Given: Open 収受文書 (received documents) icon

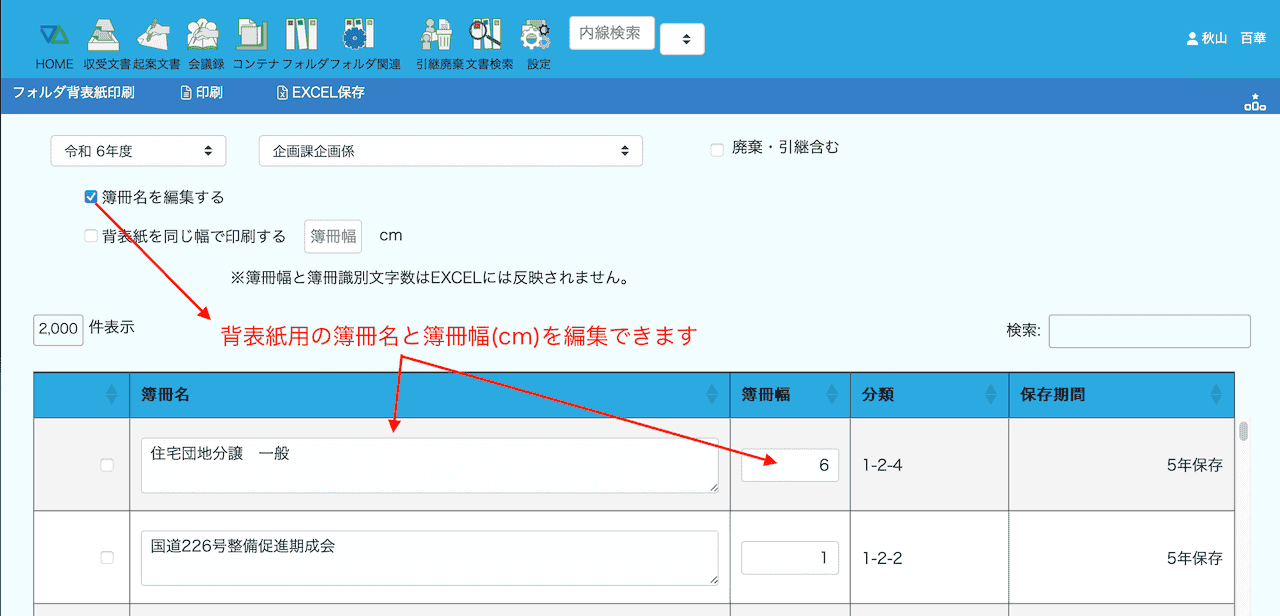Looking at the screenshot, I should click(103, 36).
